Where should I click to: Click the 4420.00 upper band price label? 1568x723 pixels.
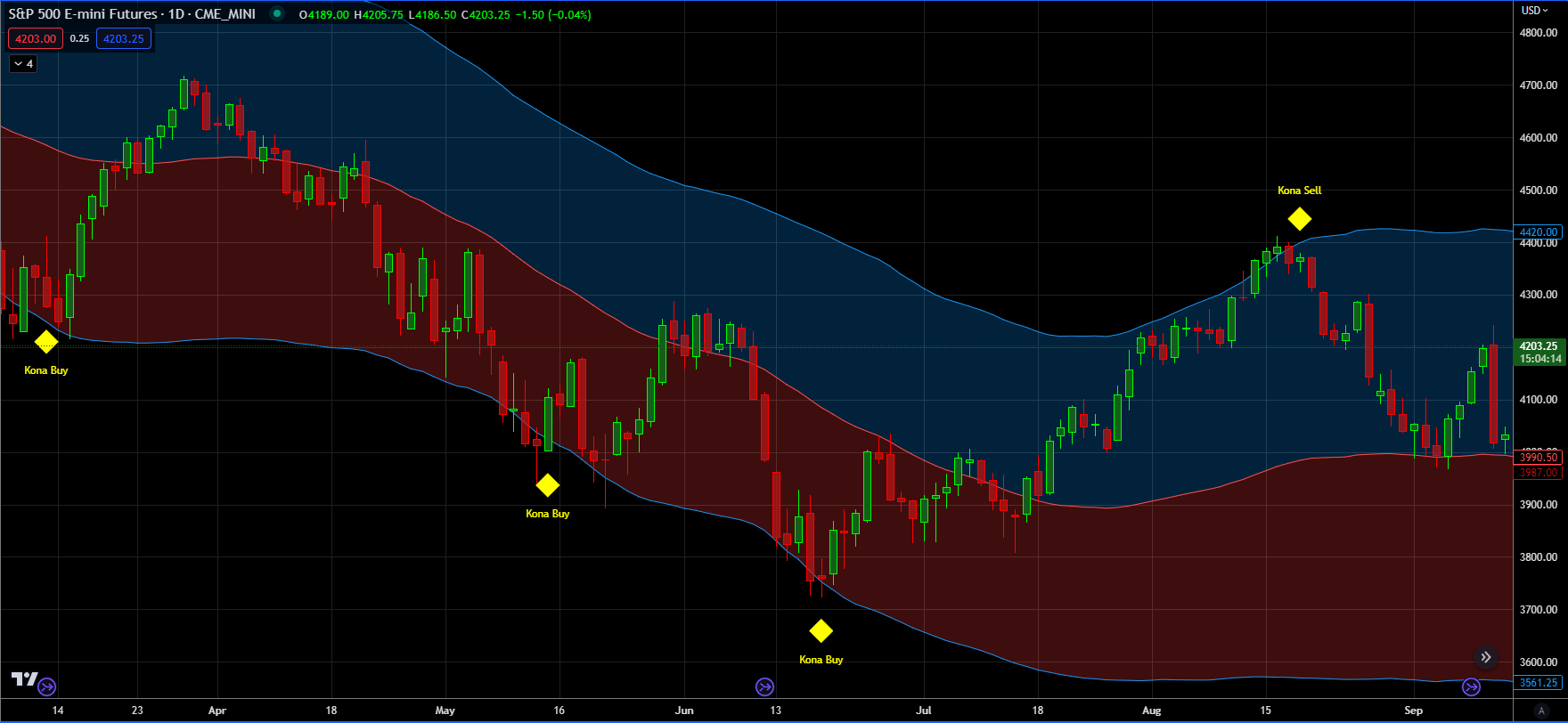1539,232
